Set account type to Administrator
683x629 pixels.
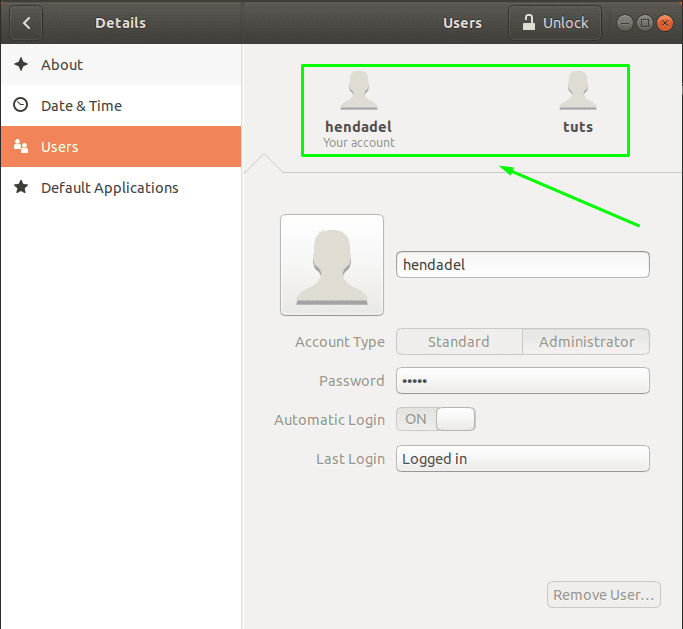(586, 342)
